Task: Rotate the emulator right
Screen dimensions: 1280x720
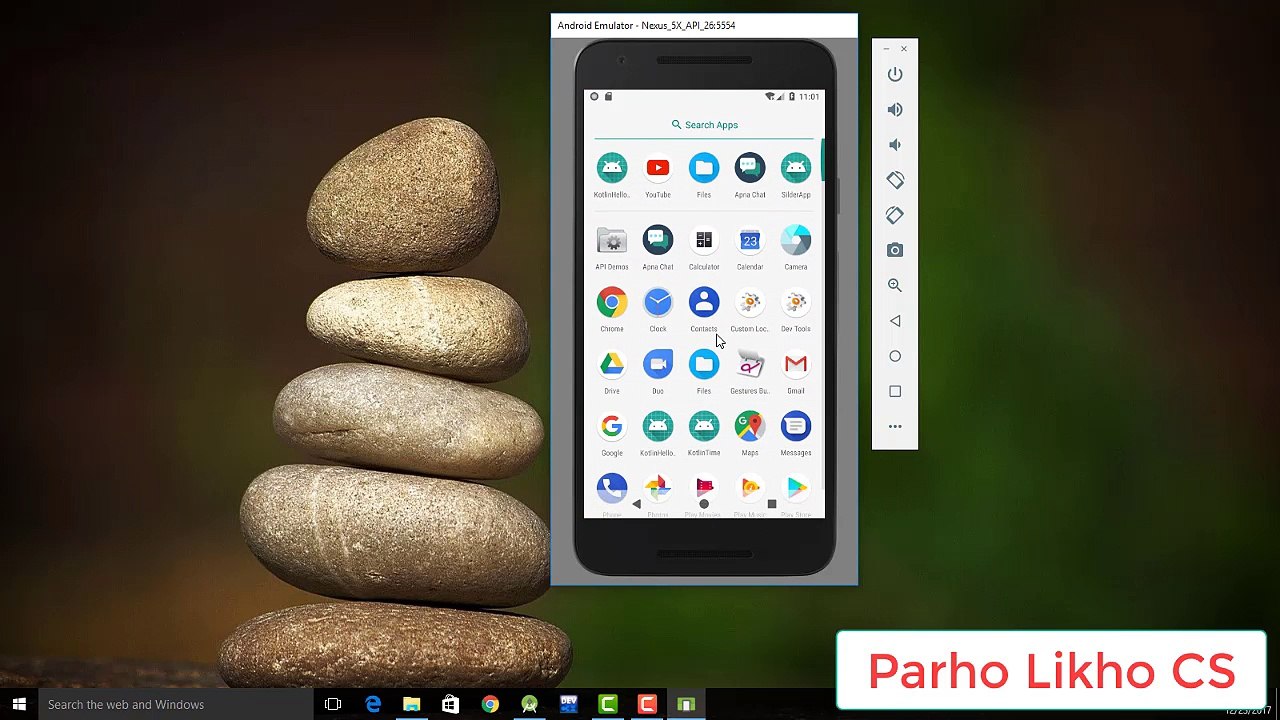Action: pos(895,215)
